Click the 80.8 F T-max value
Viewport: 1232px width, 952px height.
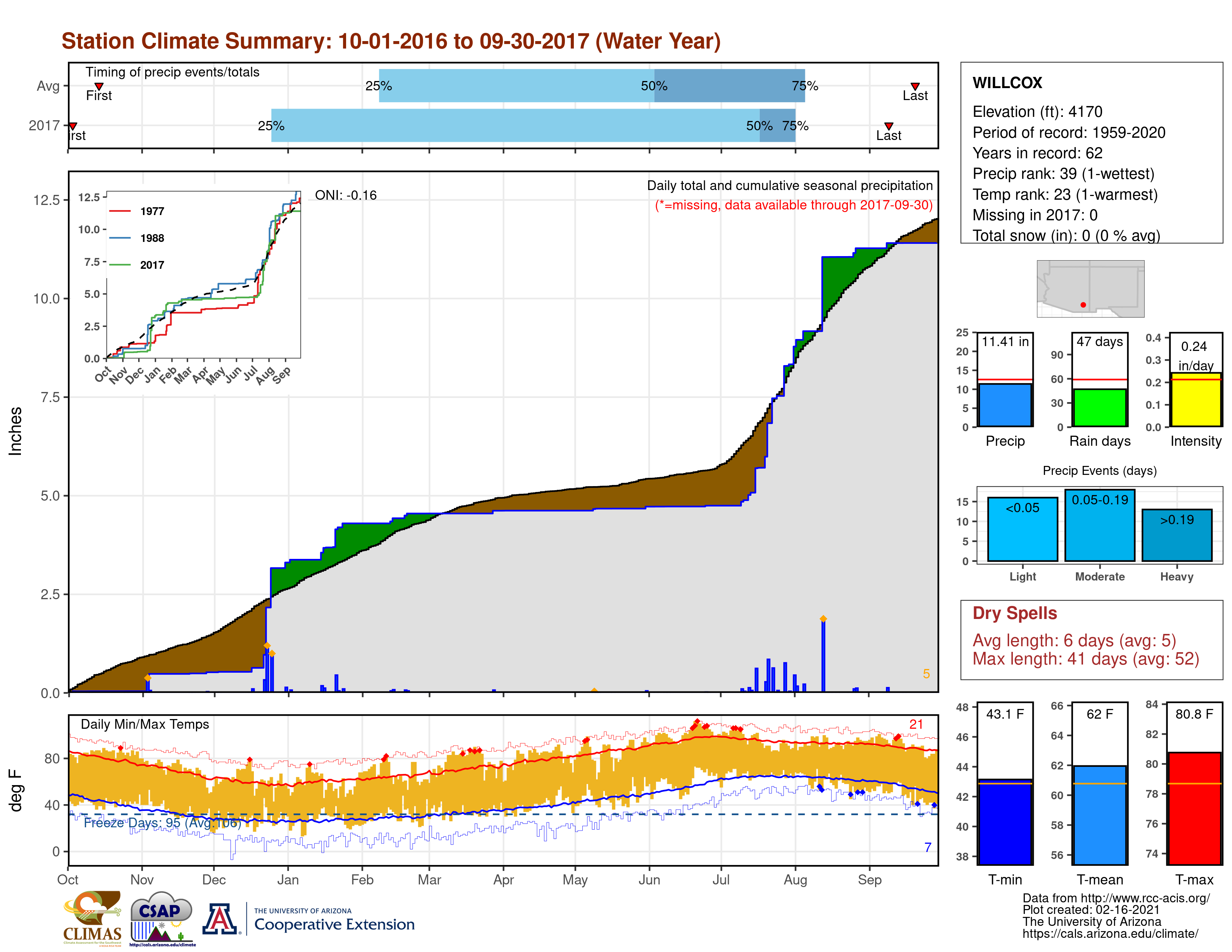(x=1194, y=714)
